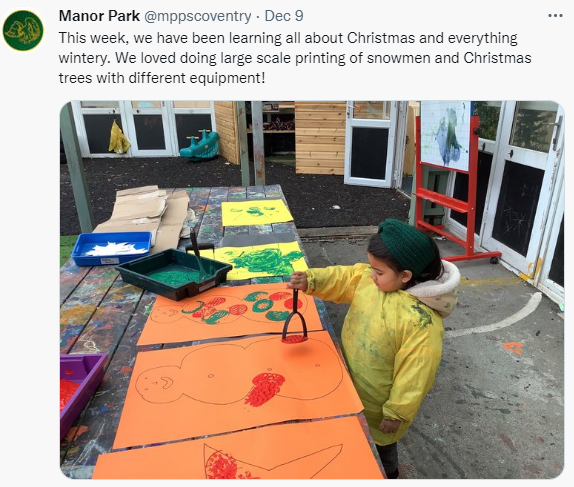Image resolution: width=574 pixels, height=487 pixels.
Task: Click the blank orange snowman outline drawing
Action: coord(238,388)
